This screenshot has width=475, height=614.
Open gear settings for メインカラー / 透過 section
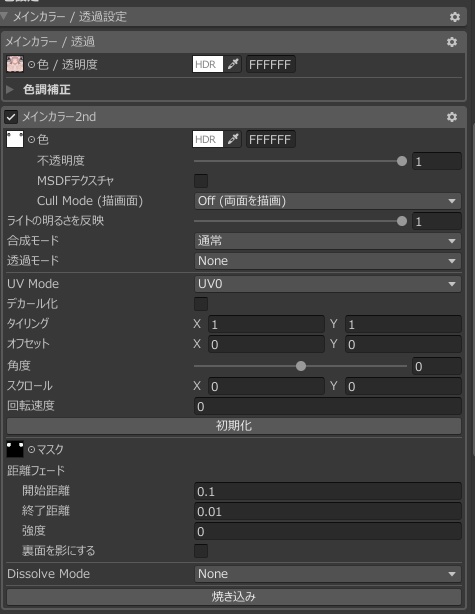coord(452,42)
